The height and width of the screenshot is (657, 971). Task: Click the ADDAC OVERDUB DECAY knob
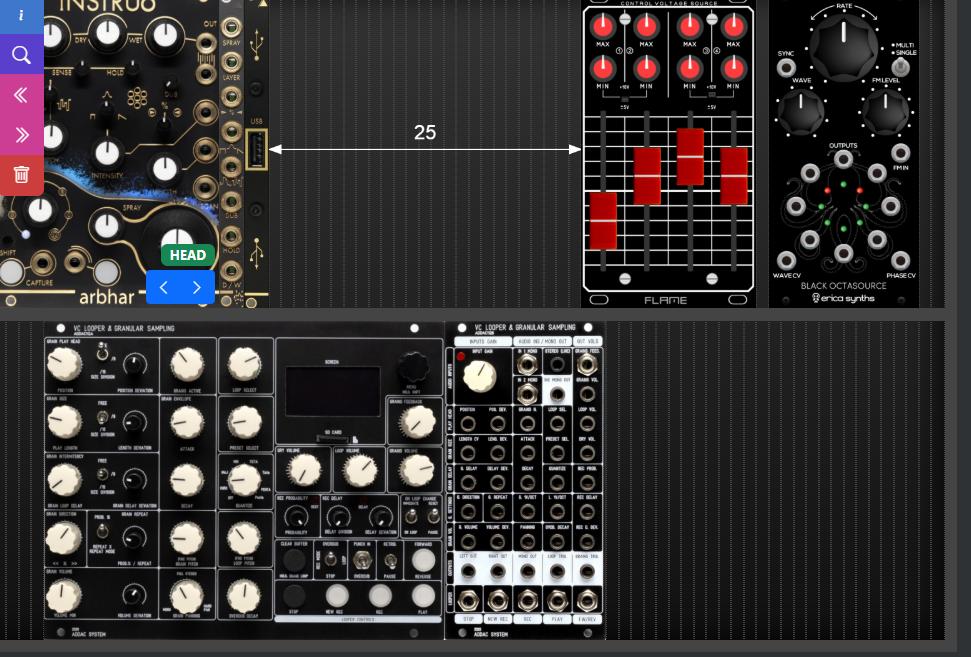[x=245, y=596]
